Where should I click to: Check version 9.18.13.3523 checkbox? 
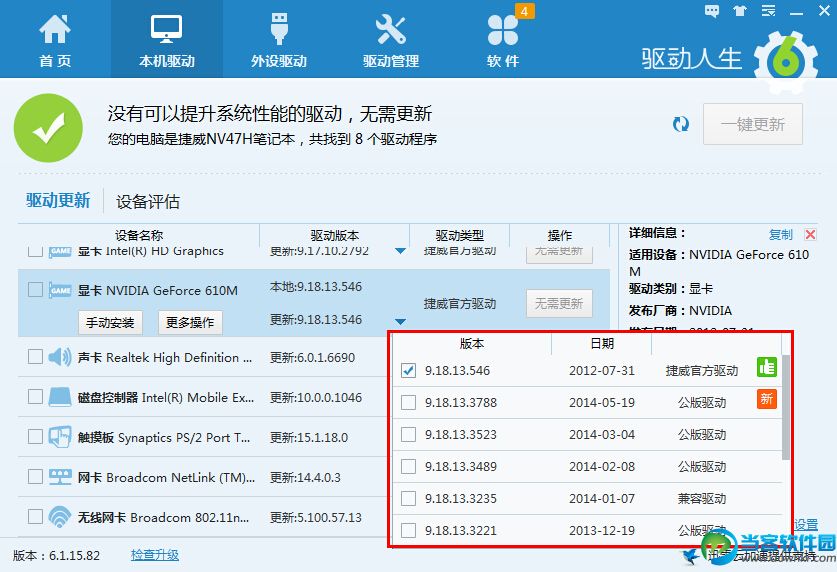(408, 434)
